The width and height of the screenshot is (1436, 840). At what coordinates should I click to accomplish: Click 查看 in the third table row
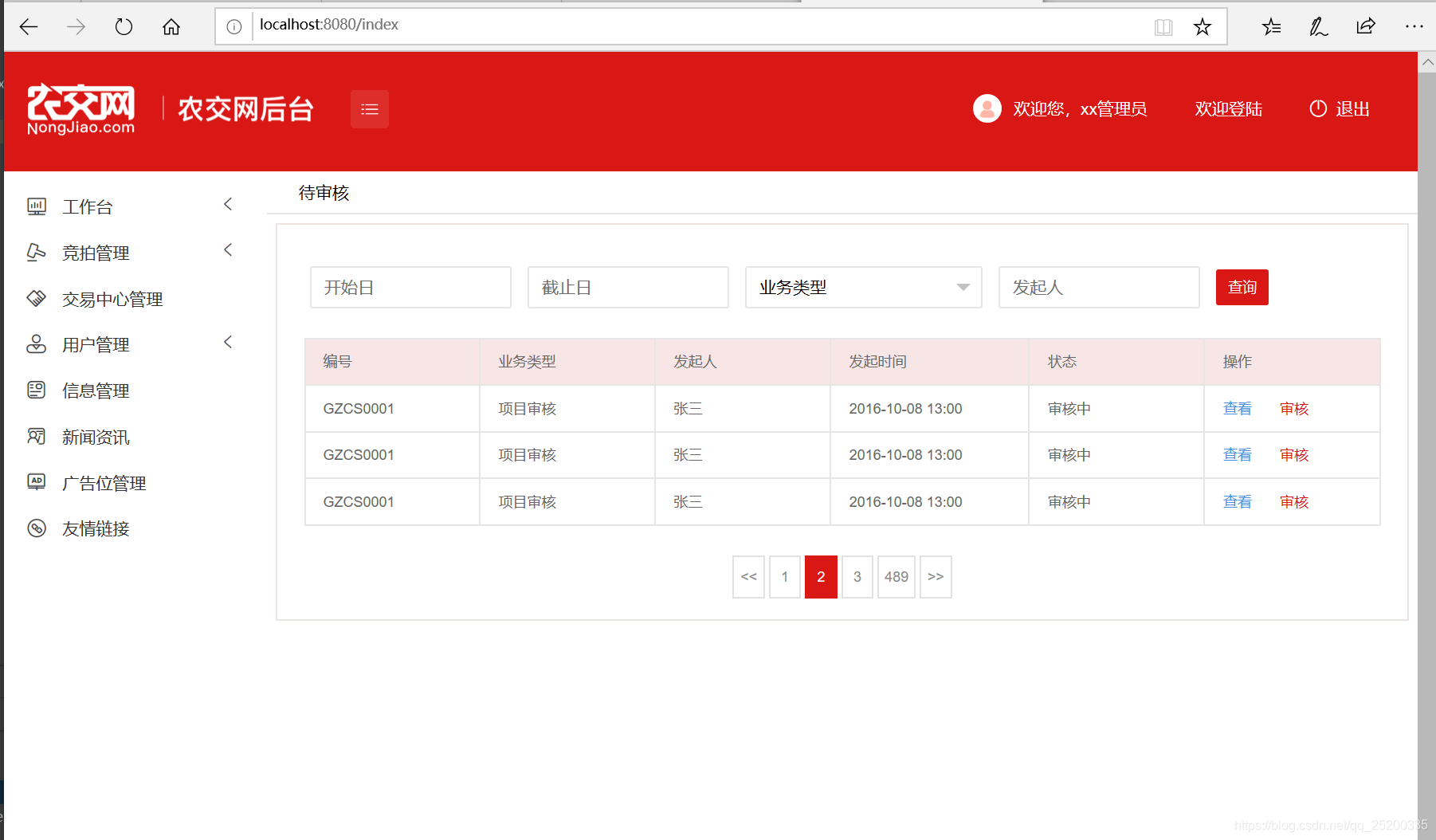click(x=1238, y=502)
